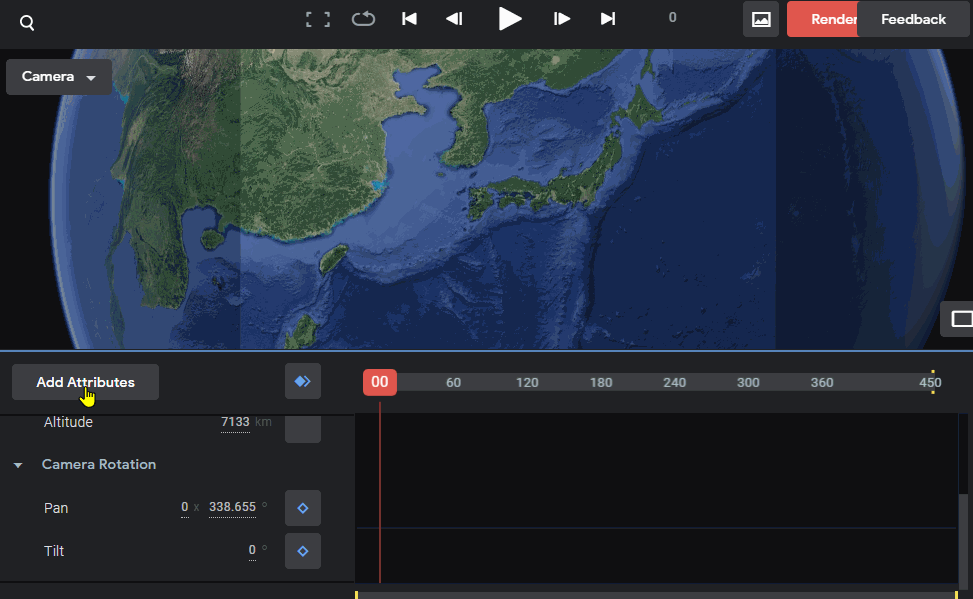Collapse the Camera Rotation group
The width and height of the screenshot is (973, 599).
(x=18, y=465)
